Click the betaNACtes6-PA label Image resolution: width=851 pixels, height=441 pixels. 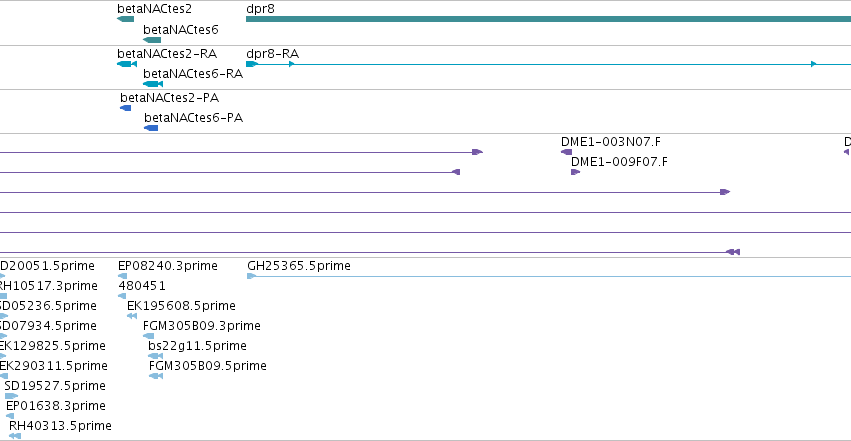point(193,118)
